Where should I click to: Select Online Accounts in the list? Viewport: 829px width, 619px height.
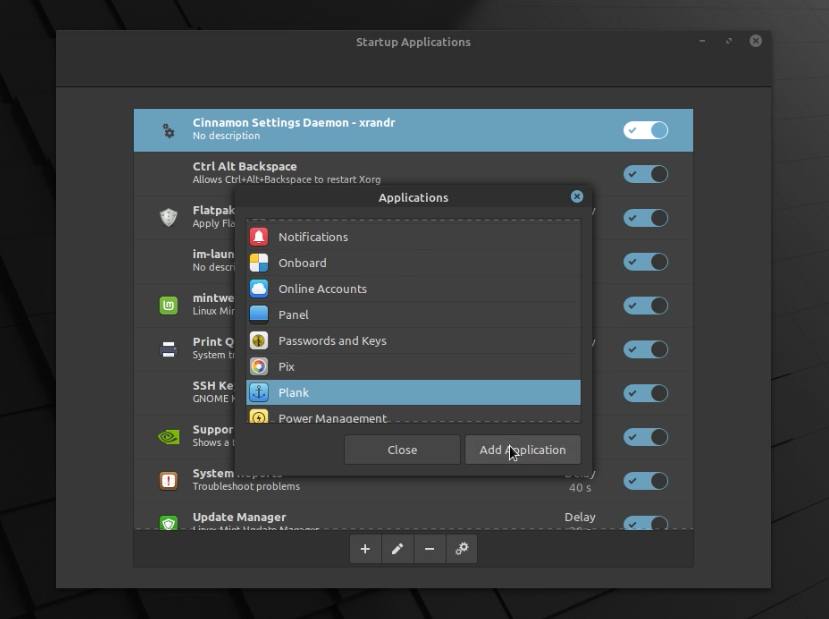pyautogui.click(x=413, y=289)
